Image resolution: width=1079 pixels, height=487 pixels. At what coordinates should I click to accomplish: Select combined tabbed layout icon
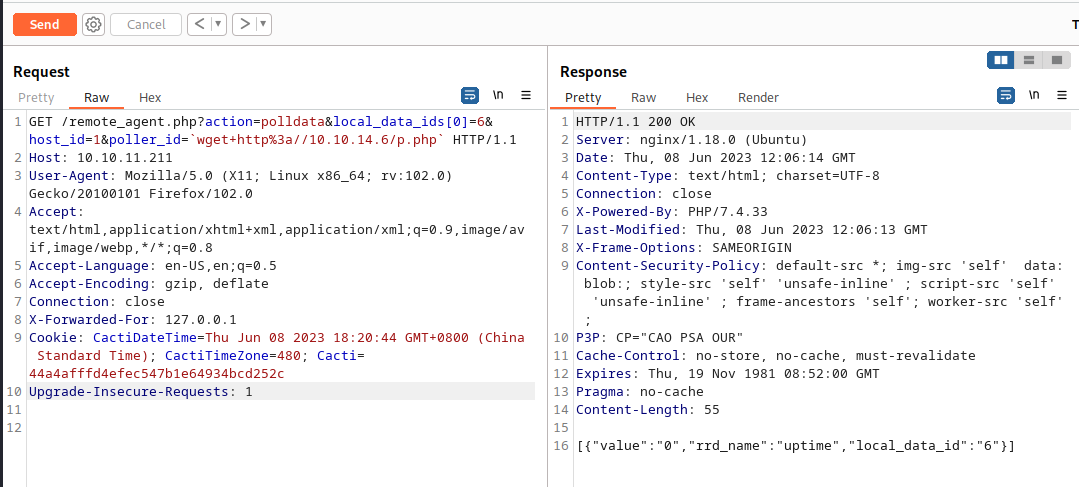click(x=1056, y=60)
